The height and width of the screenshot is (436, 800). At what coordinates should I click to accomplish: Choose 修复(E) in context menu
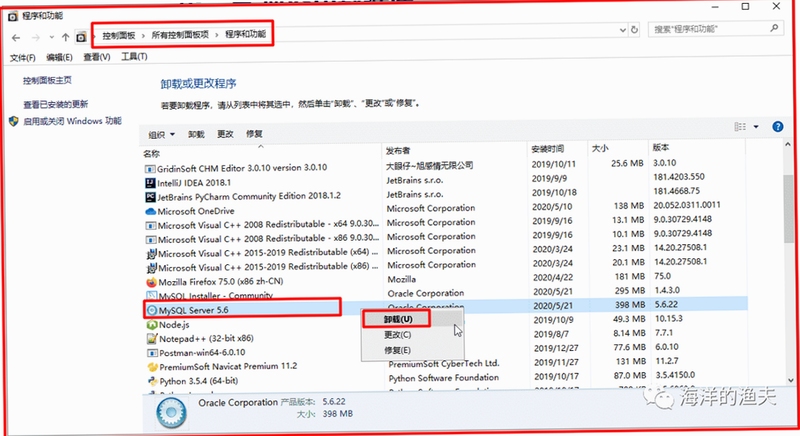tap(397, 350)
